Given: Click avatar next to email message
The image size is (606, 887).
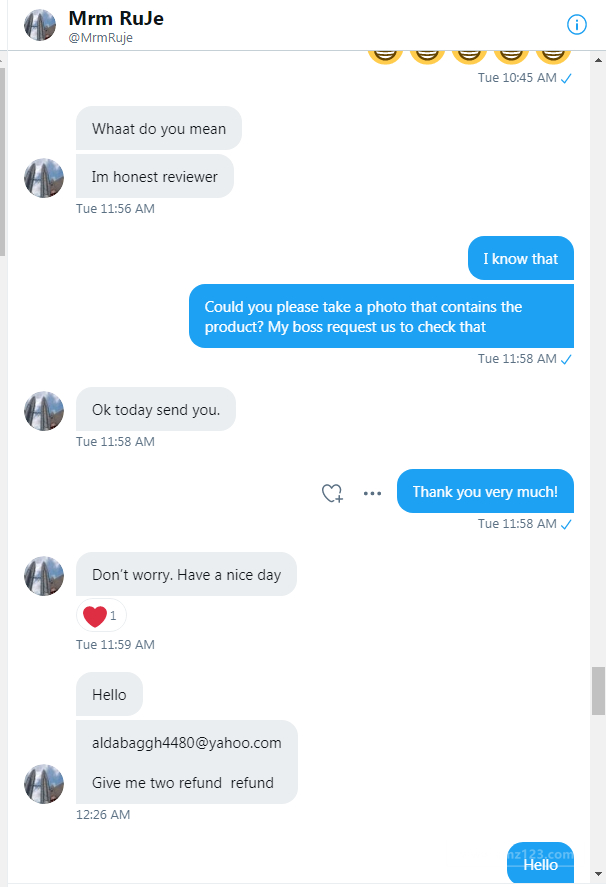Looking at the screenshot, I should click(x=44, y=784).
